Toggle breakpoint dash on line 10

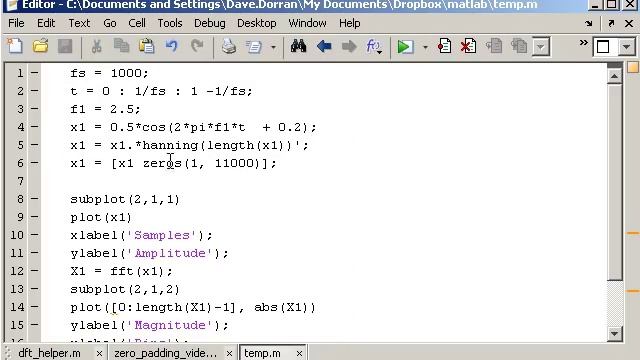click(34, 235)
